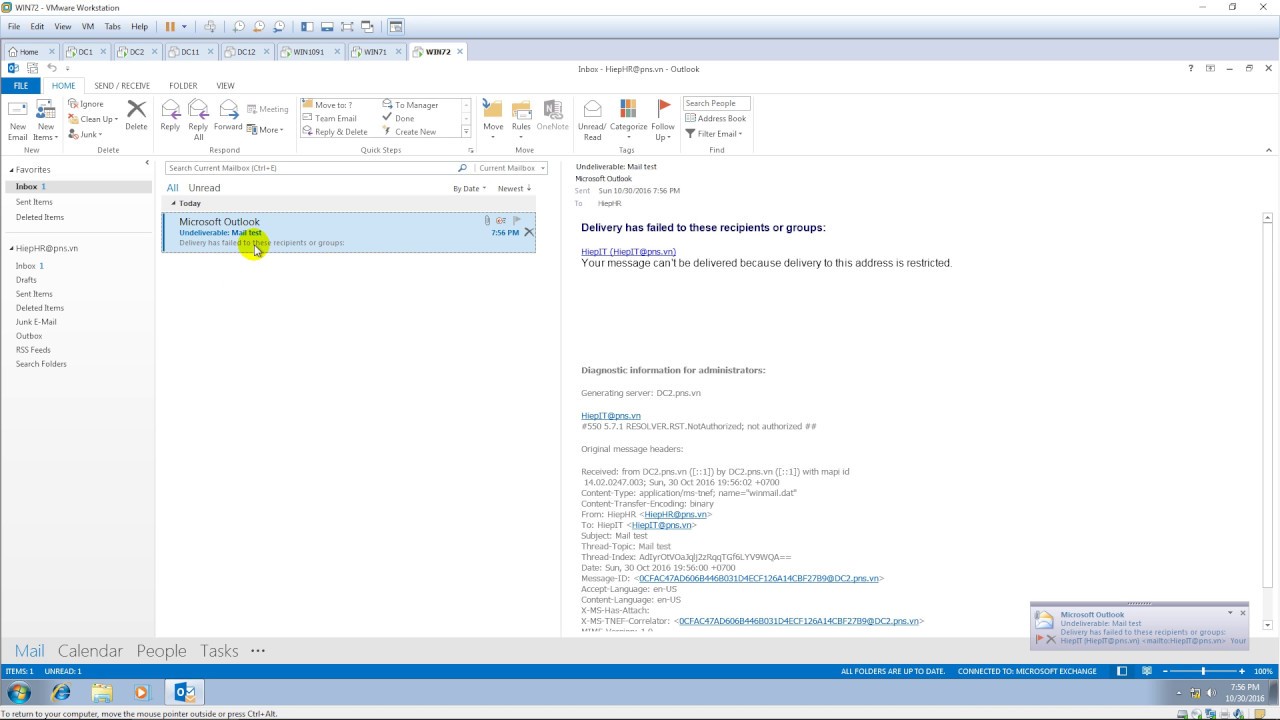Click the Undo icon in quick access toolbar
The width and height of the screenshot is (1280, 720).
coord(51,69)
